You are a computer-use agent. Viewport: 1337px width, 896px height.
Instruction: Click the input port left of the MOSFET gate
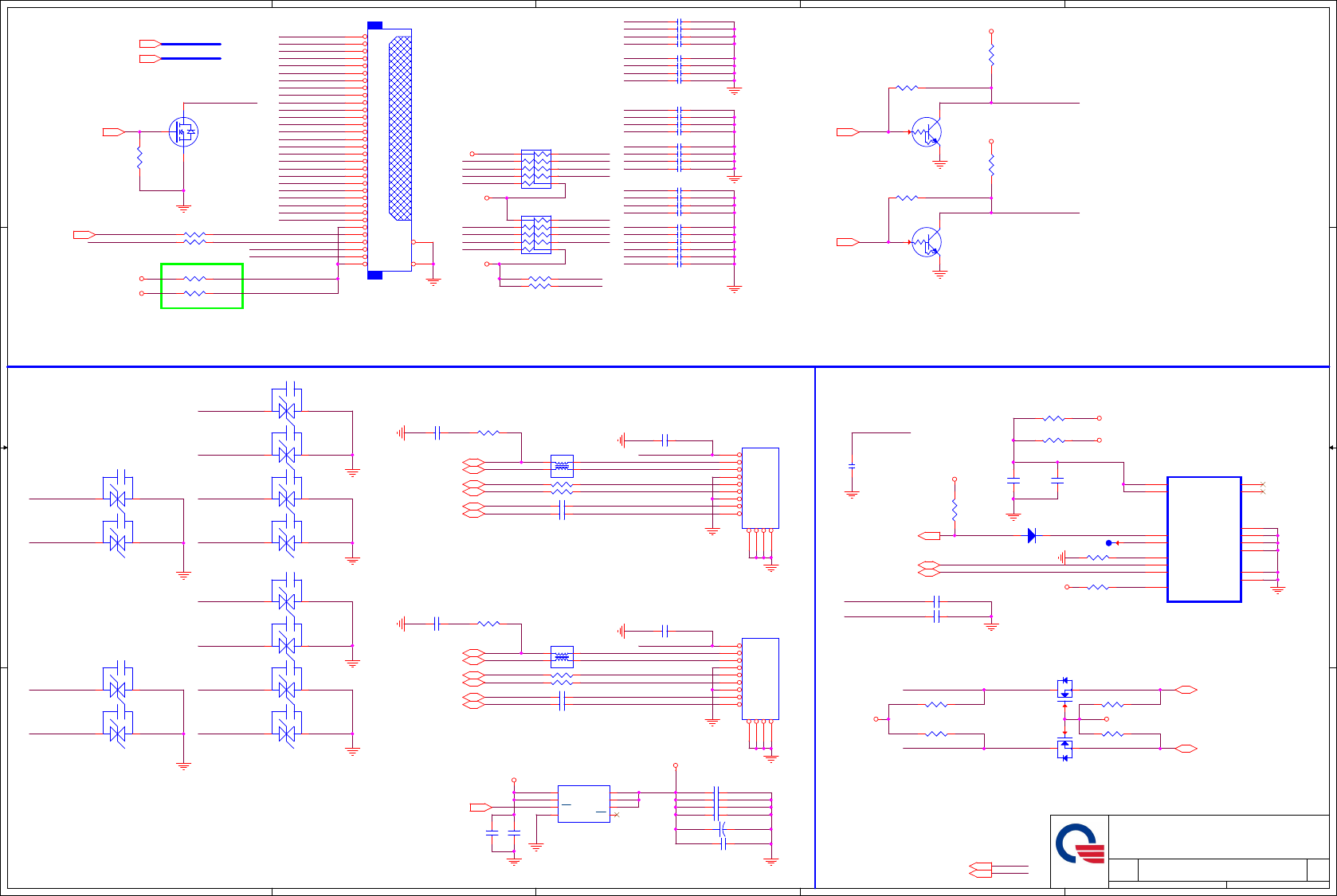113,132
